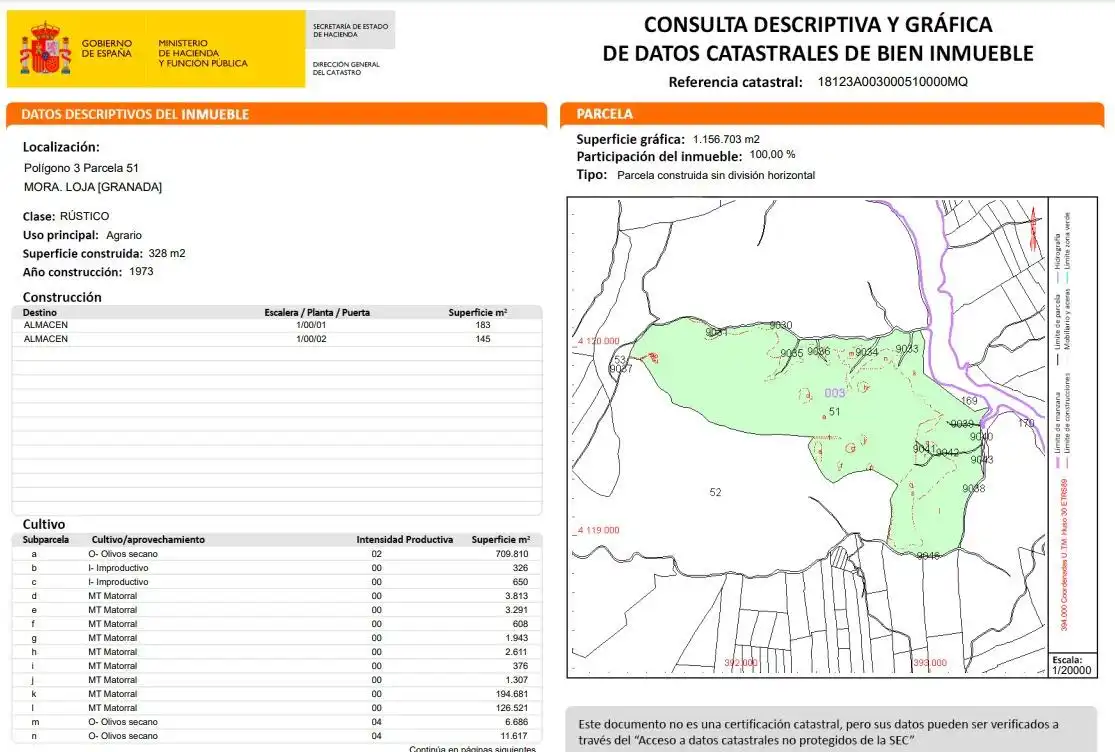The image size is (1115, 752).
Task: Click the 'Construcción' section heading
Action: point(62,297)
